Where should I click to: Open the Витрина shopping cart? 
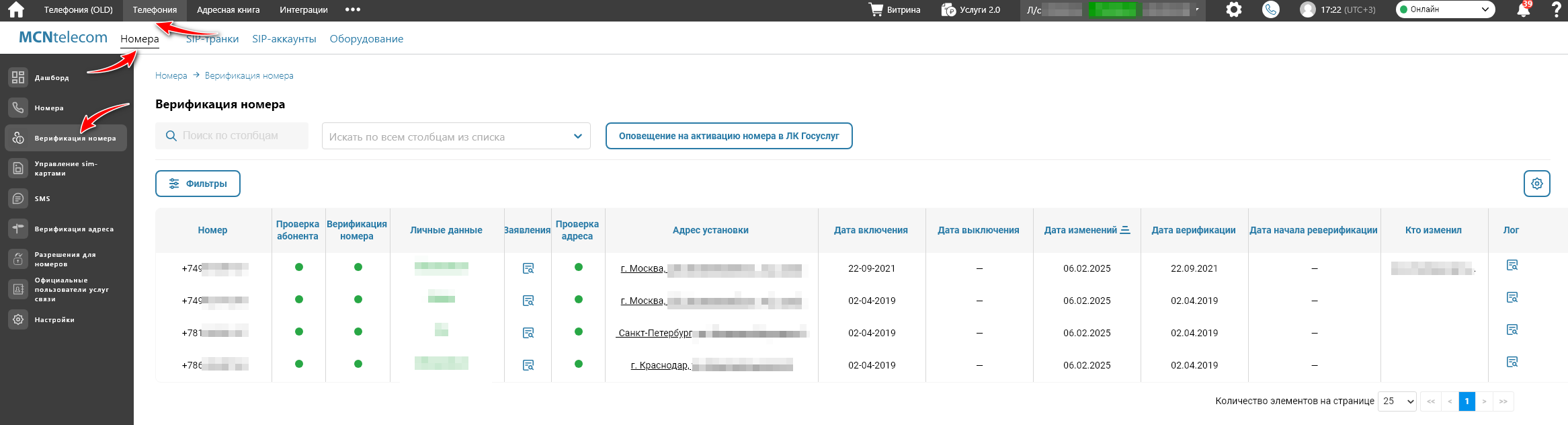click(895, 10)
